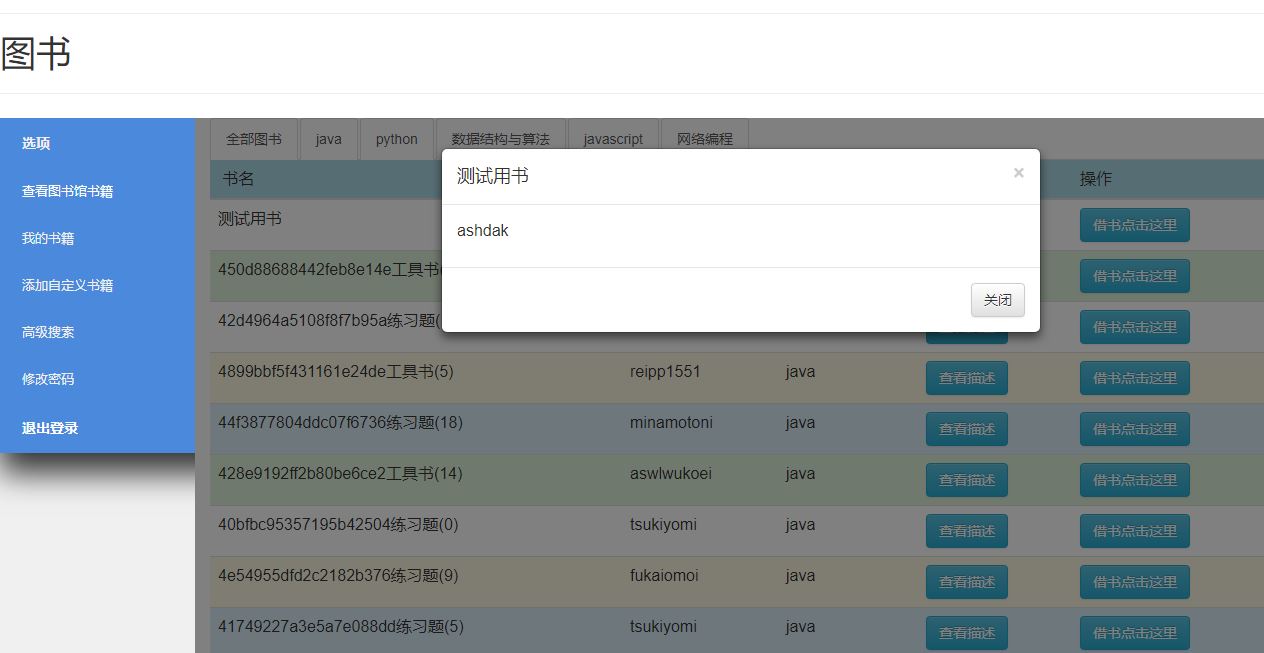
Task: Close the 测试用书 dialog using the × icon
Action: [1019, 174]
